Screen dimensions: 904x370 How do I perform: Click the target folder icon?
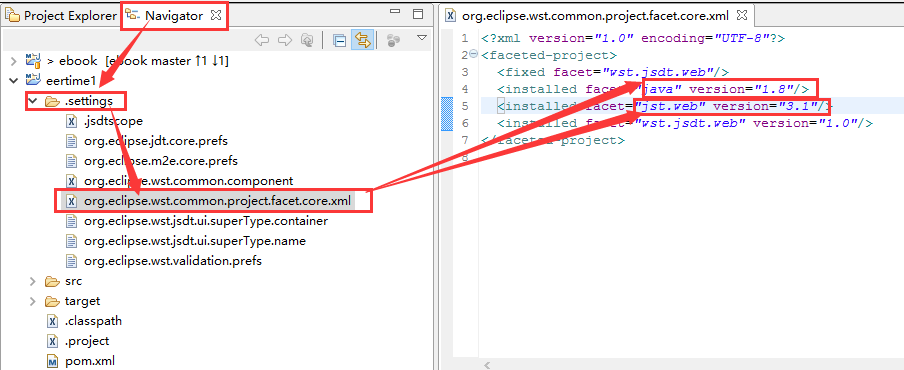click(x=52, y=301)
